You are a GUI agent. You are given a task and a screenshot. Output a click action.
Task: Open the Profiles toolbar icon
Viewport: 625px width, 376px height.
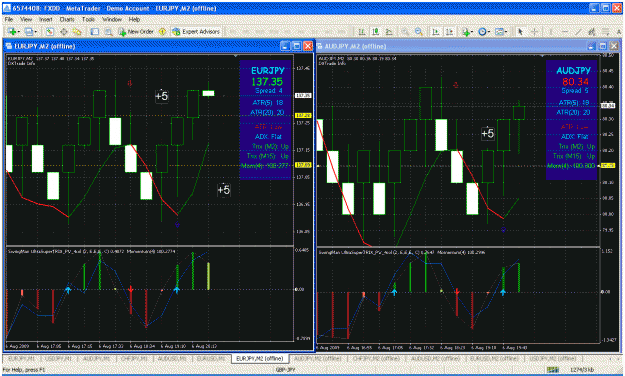(x=28, y=31)
